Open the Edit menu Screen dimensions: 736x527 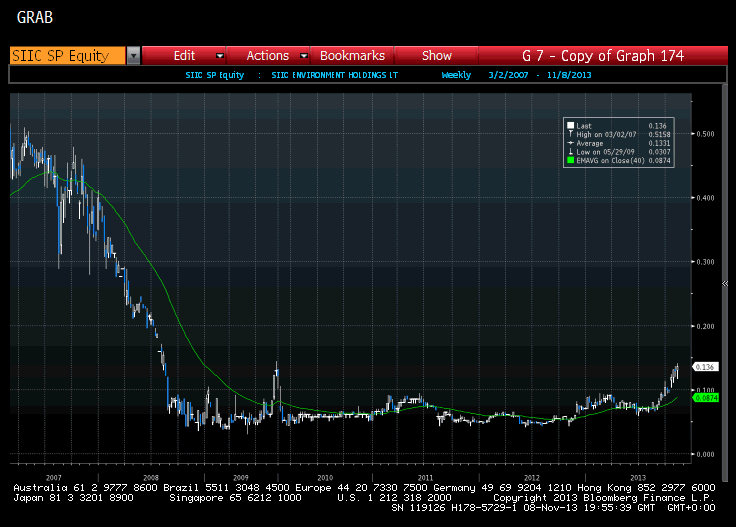coord(184,56)
